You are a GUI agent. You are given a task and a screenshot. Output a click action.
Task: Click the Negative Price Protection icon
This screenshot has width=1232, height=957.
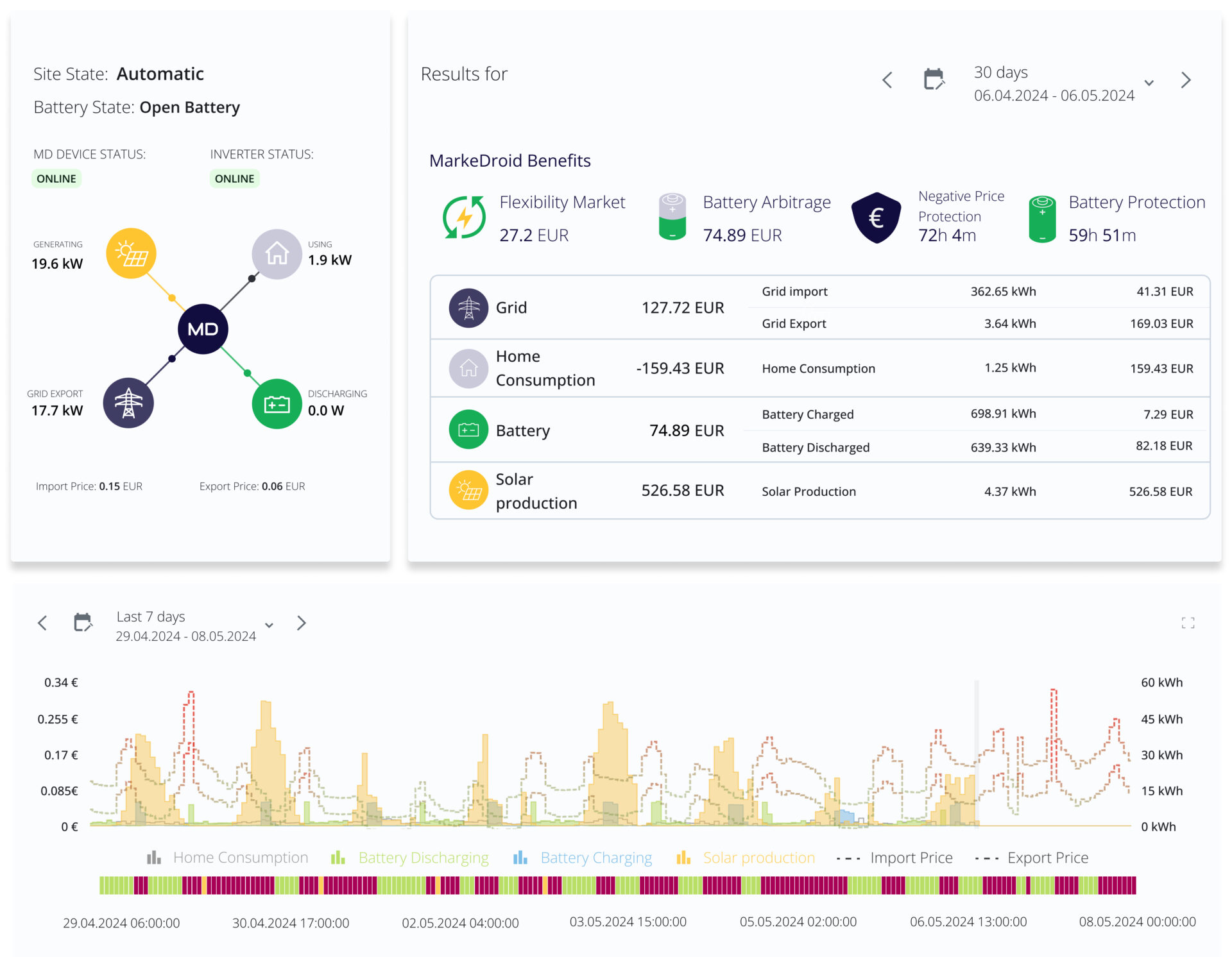point(877,217)
